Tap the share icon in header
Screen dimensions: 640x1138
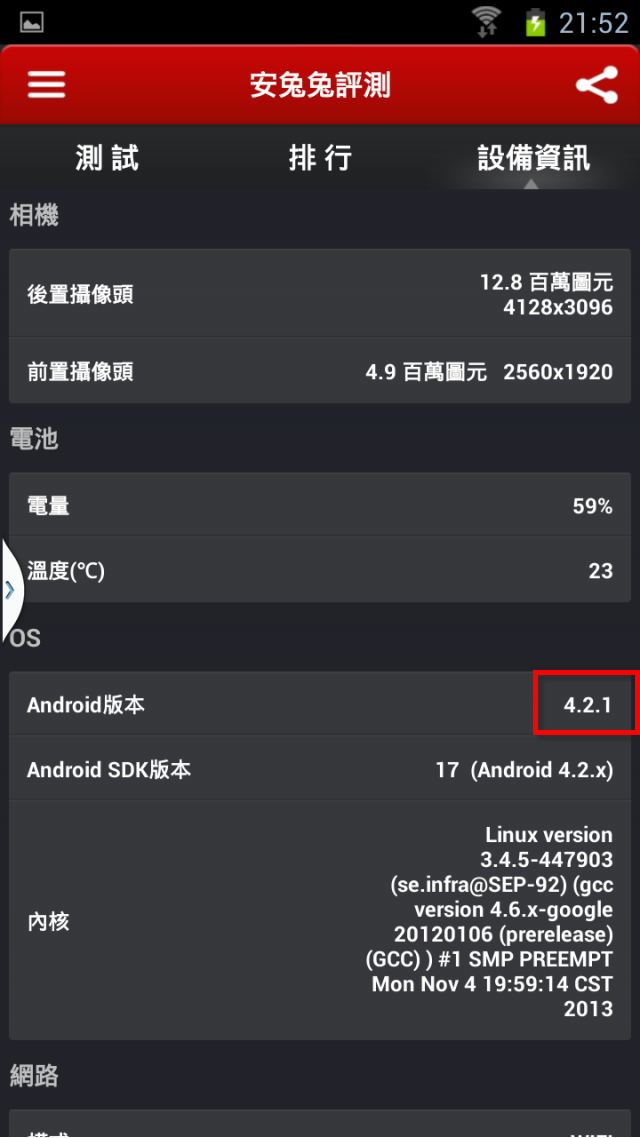coord(596,85)
